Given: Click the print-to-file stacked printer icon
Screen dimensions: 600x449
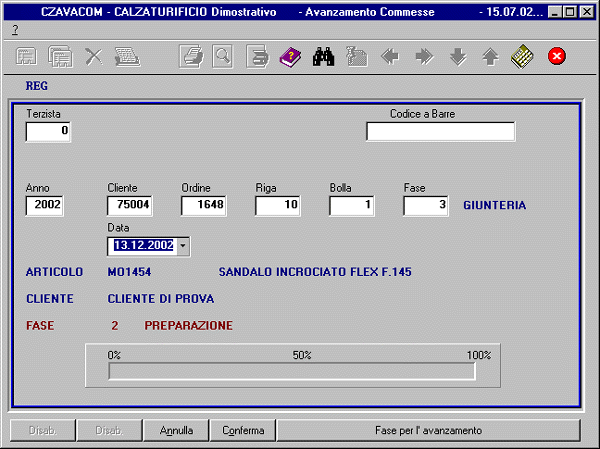Looking at the screenshot, I should 257,57.
